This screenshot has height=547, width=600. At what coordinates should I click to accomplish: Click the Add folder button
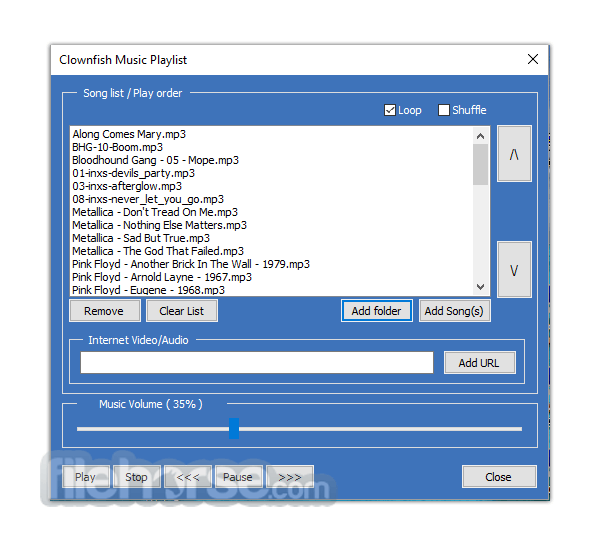pos(377,311)
